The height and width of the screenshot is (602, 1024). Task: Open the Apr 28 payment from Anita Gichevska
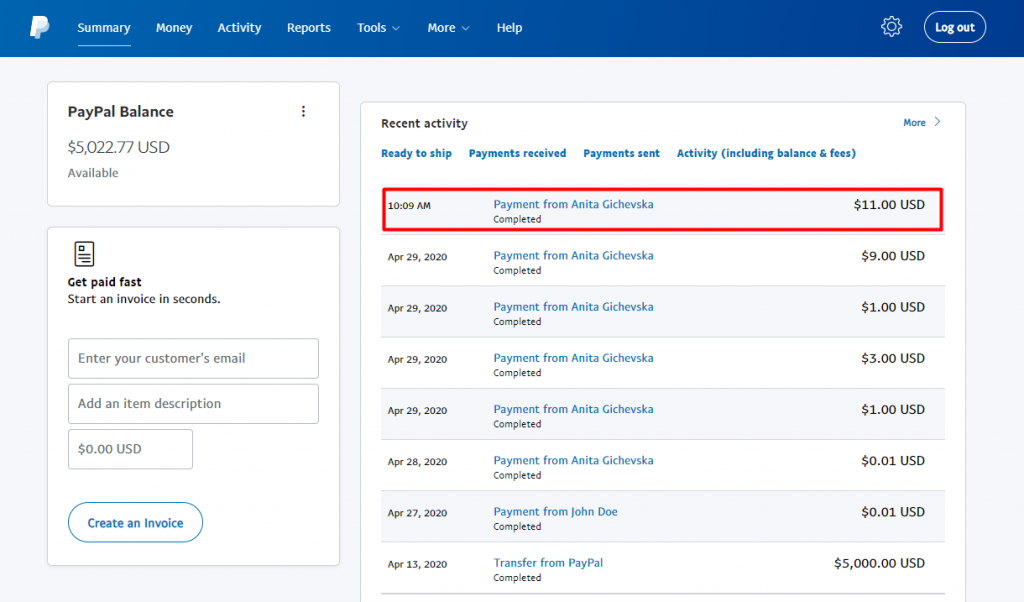(x=573, y=461)
